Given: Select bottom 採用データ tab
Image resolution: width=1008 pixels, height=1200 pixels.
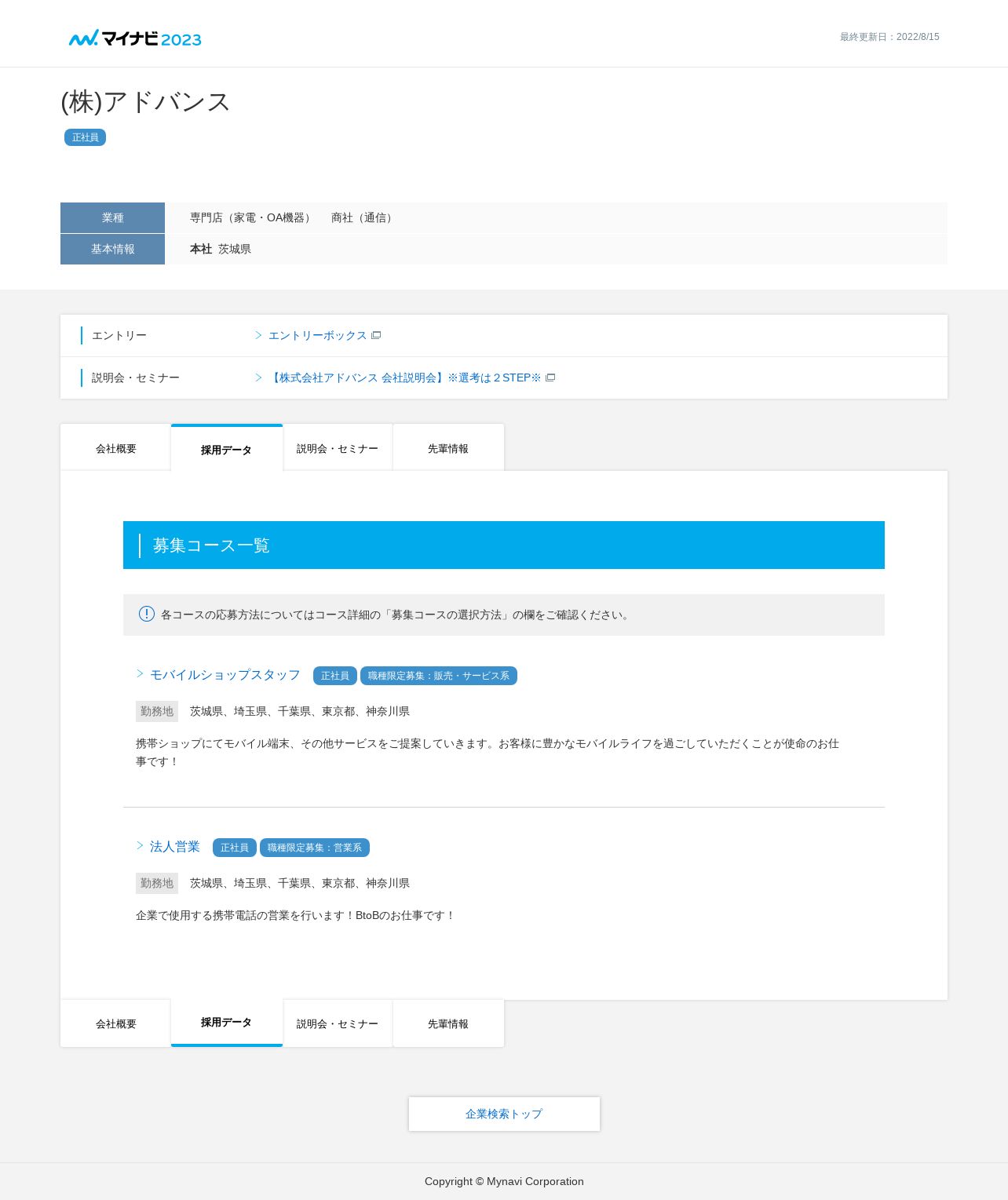Looking at the screenshot, I should click(x=227, y=1023).
